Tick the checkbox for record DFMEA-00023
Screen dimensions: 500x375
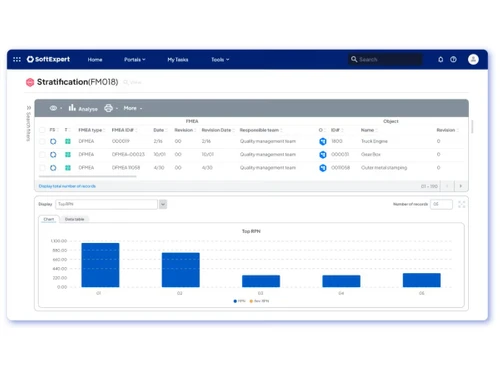click(42, 155)
